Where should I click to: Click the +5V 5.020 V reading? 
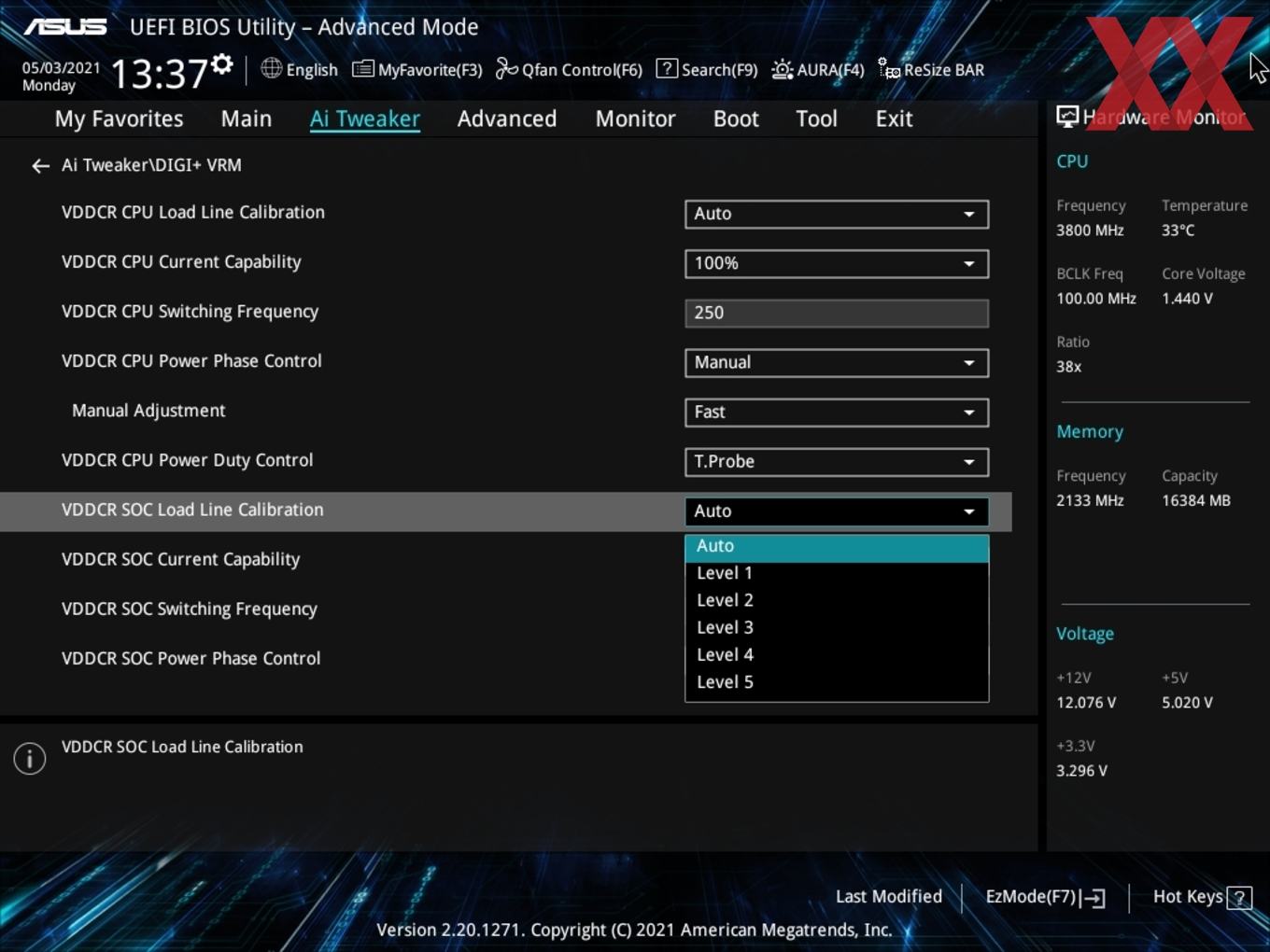tap(1187, 703)
